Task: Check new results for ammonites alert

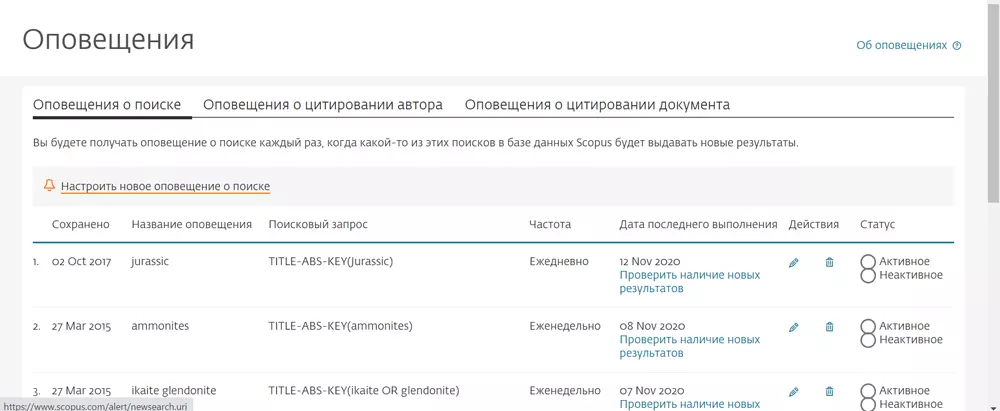Action: coord(689,346)
